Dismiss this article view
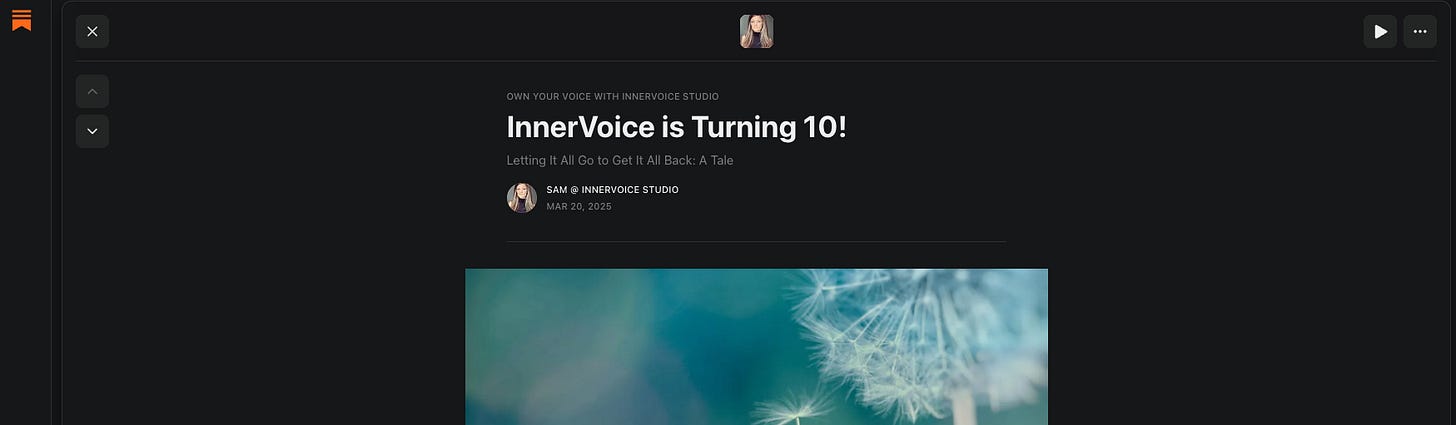 (92, 31)
